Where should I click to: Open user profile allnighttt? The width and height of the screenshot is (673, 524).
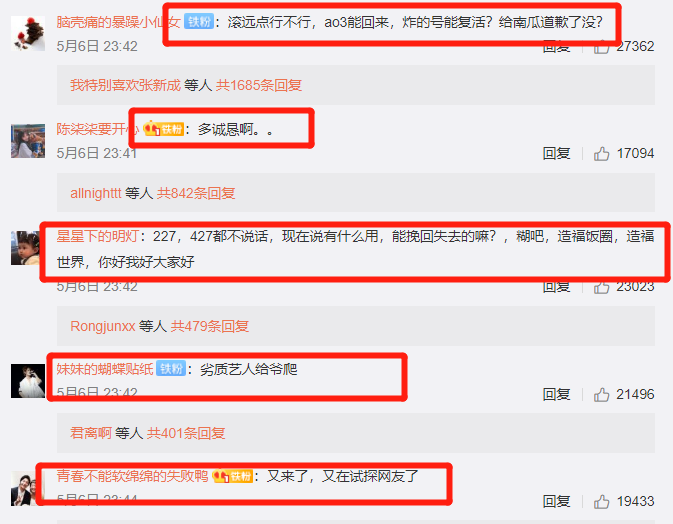[x=96, y=193]
